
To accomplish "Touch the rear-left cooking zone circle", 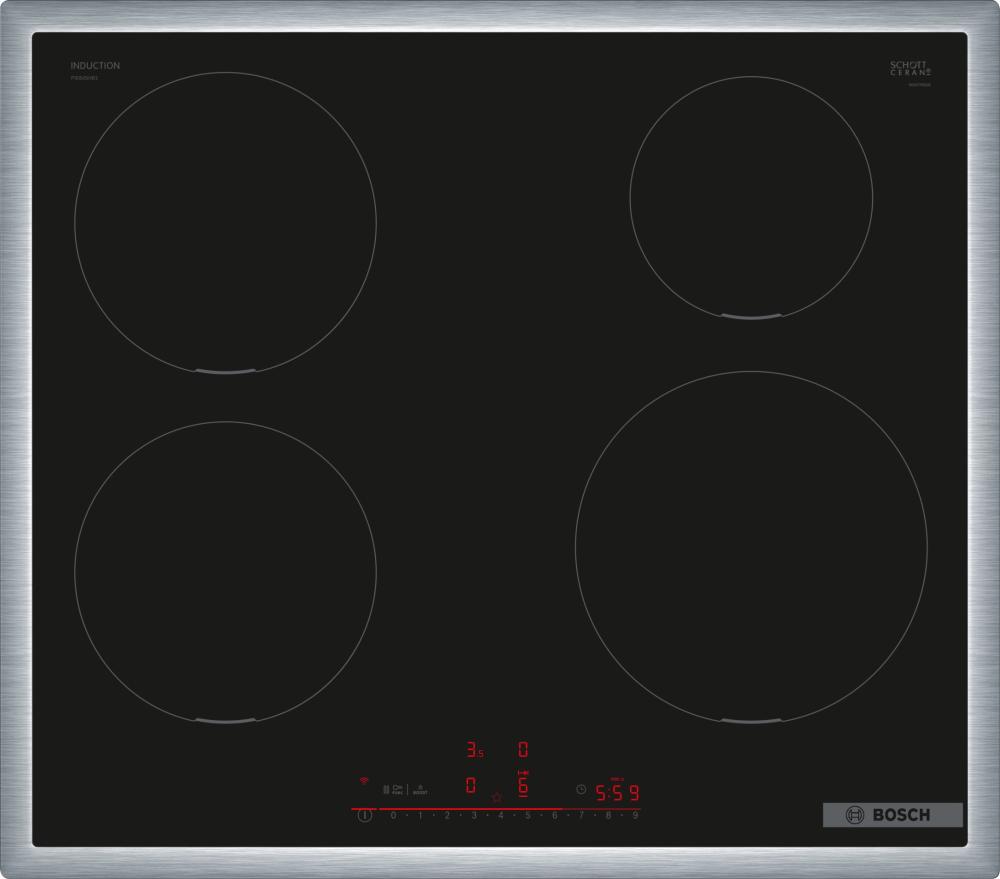I will point(225,222).
